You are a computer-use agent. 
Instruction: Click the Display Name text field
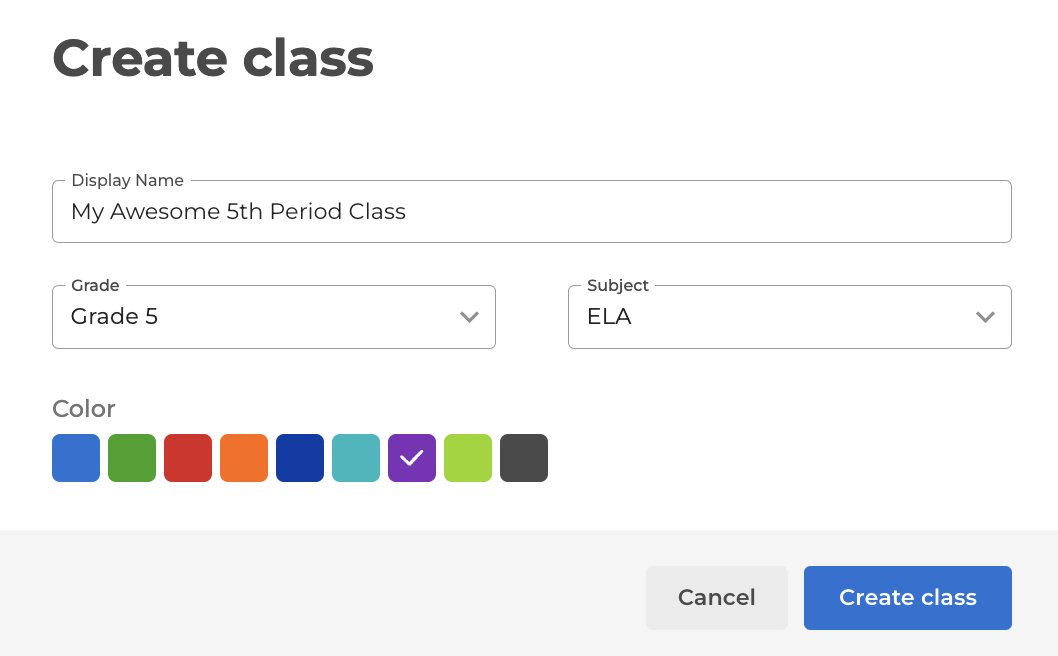[531, 212]
